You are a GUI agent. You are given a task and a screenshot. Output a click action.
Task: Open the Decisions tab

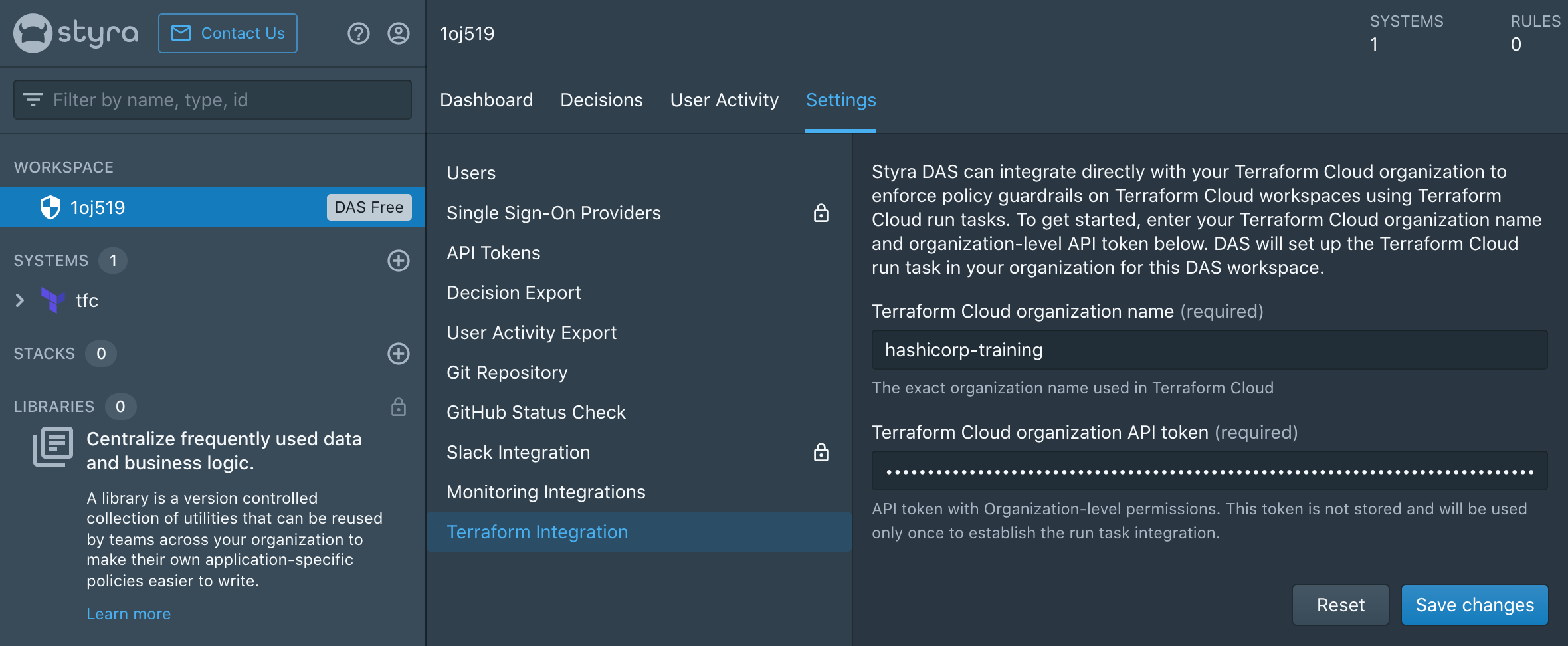(x=601, y=100)
